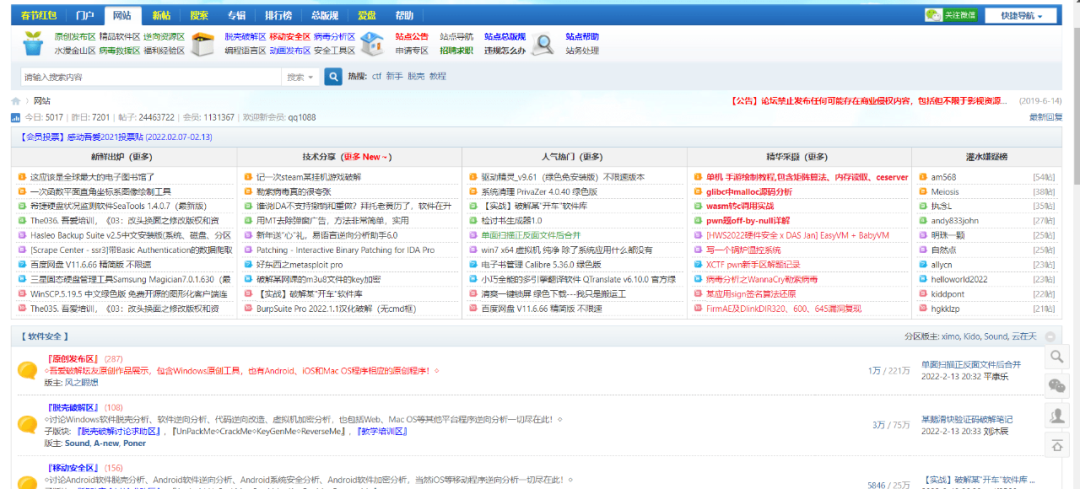
Task: Open user am568 in the ranking list
Action: (943, 177)
